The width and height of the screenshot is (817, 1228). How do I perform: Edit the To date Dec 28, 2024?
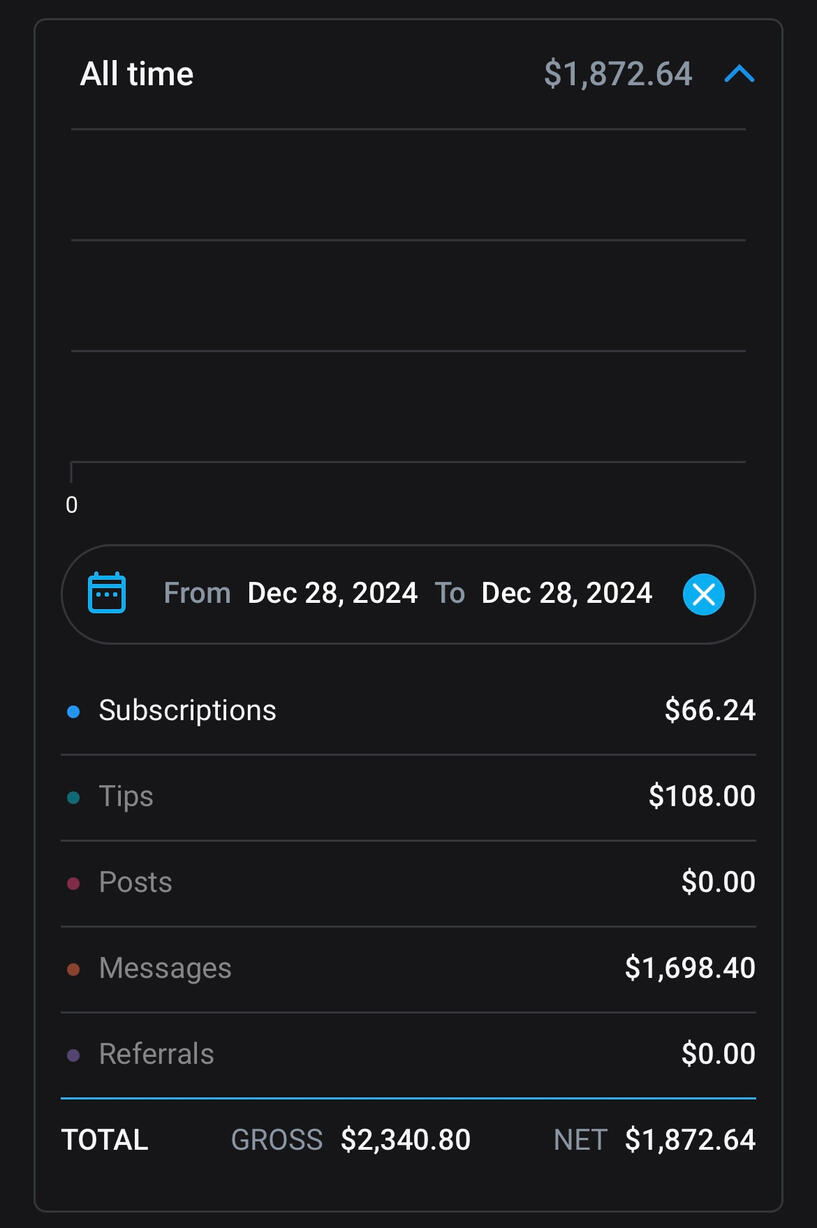[566, 593]
